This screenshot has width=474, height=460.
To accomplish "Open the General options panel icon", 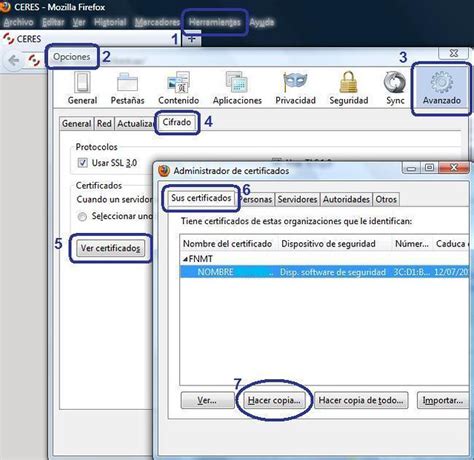I will [x=82, y=88].
